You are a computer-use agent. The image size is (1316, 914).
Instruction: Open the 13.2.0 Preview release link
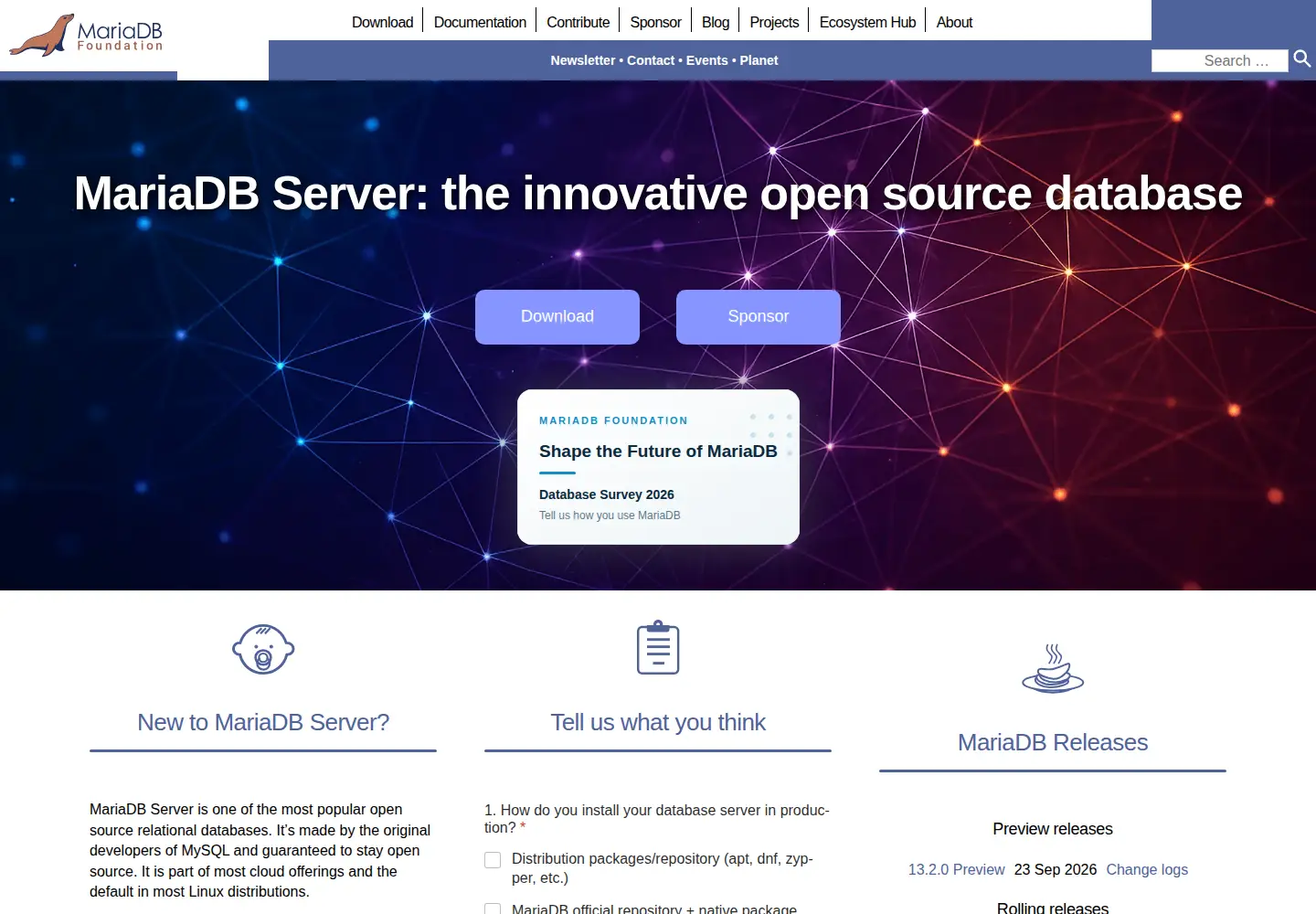pos(956,869)
